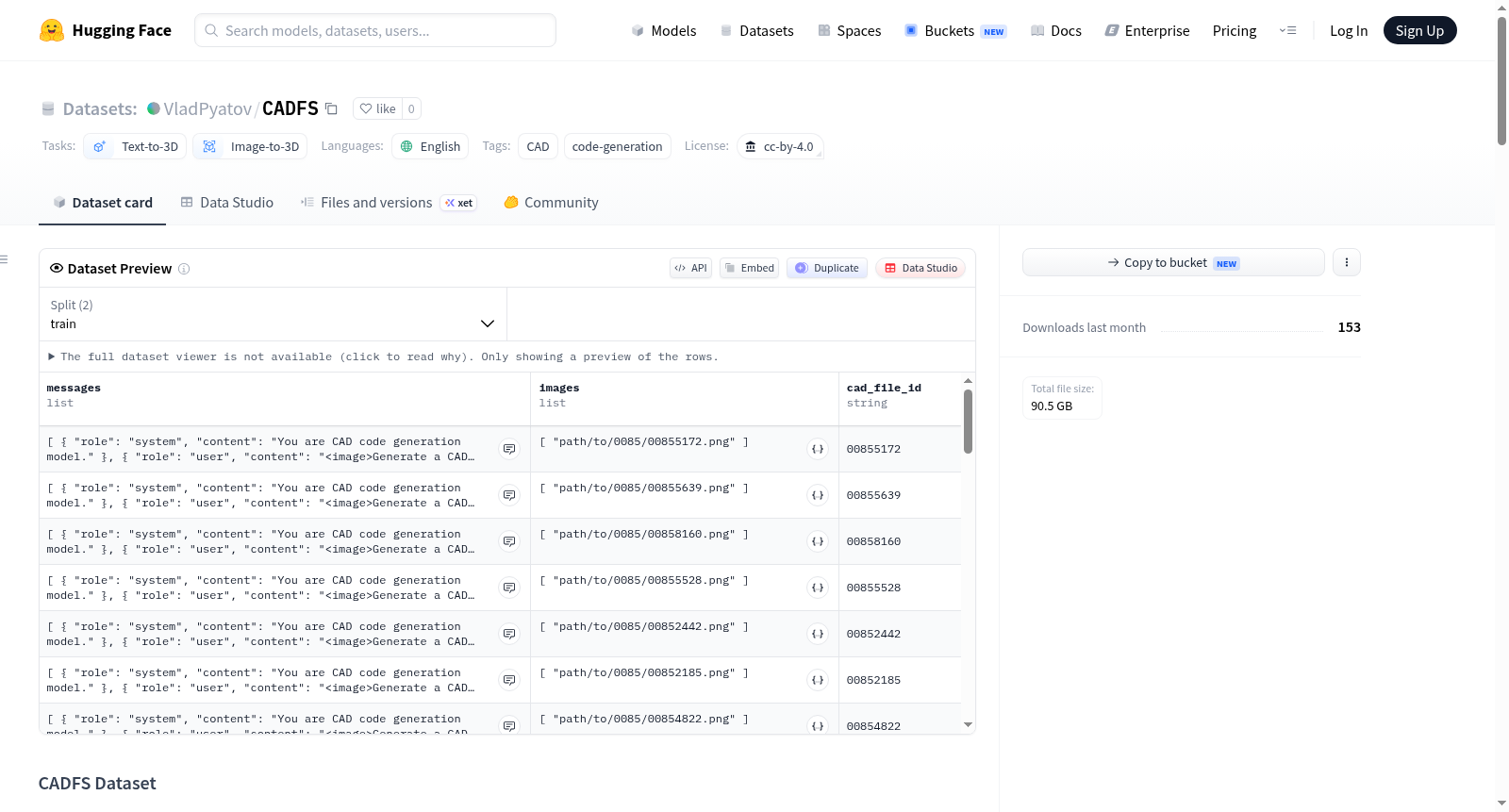Viewport: 1509px width, 812px height.
Task: Click the Datasets: breadcrumb label
Action: coord(100,108)
